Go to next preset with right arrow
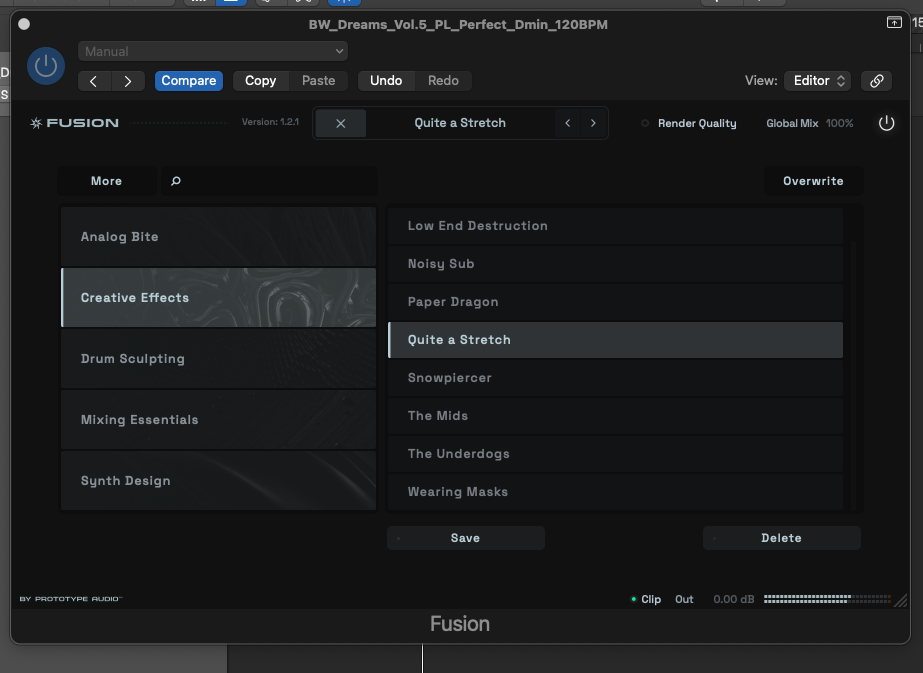The width and height of the screenshot is (923, 673). [x=593, y=123]
